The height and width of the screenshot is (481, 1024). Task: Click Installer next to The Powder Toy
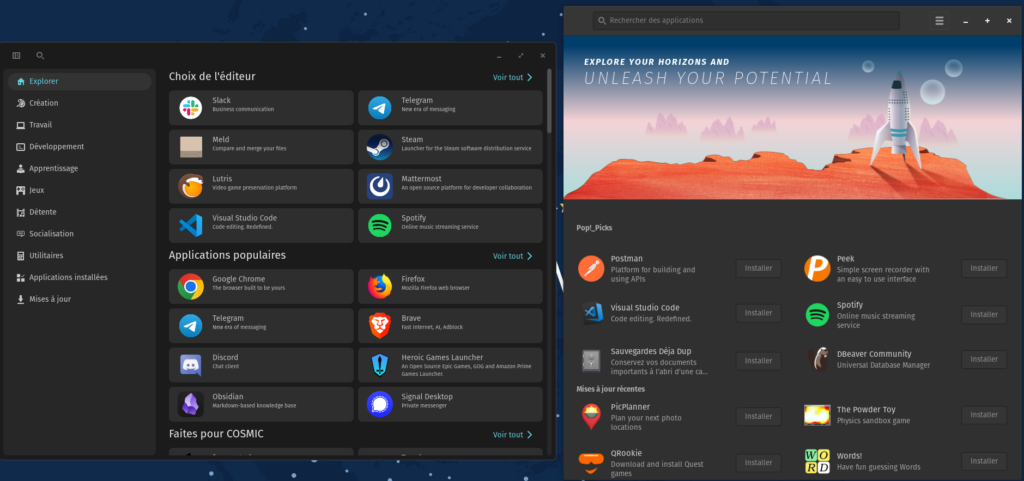(x=984, y=414)
